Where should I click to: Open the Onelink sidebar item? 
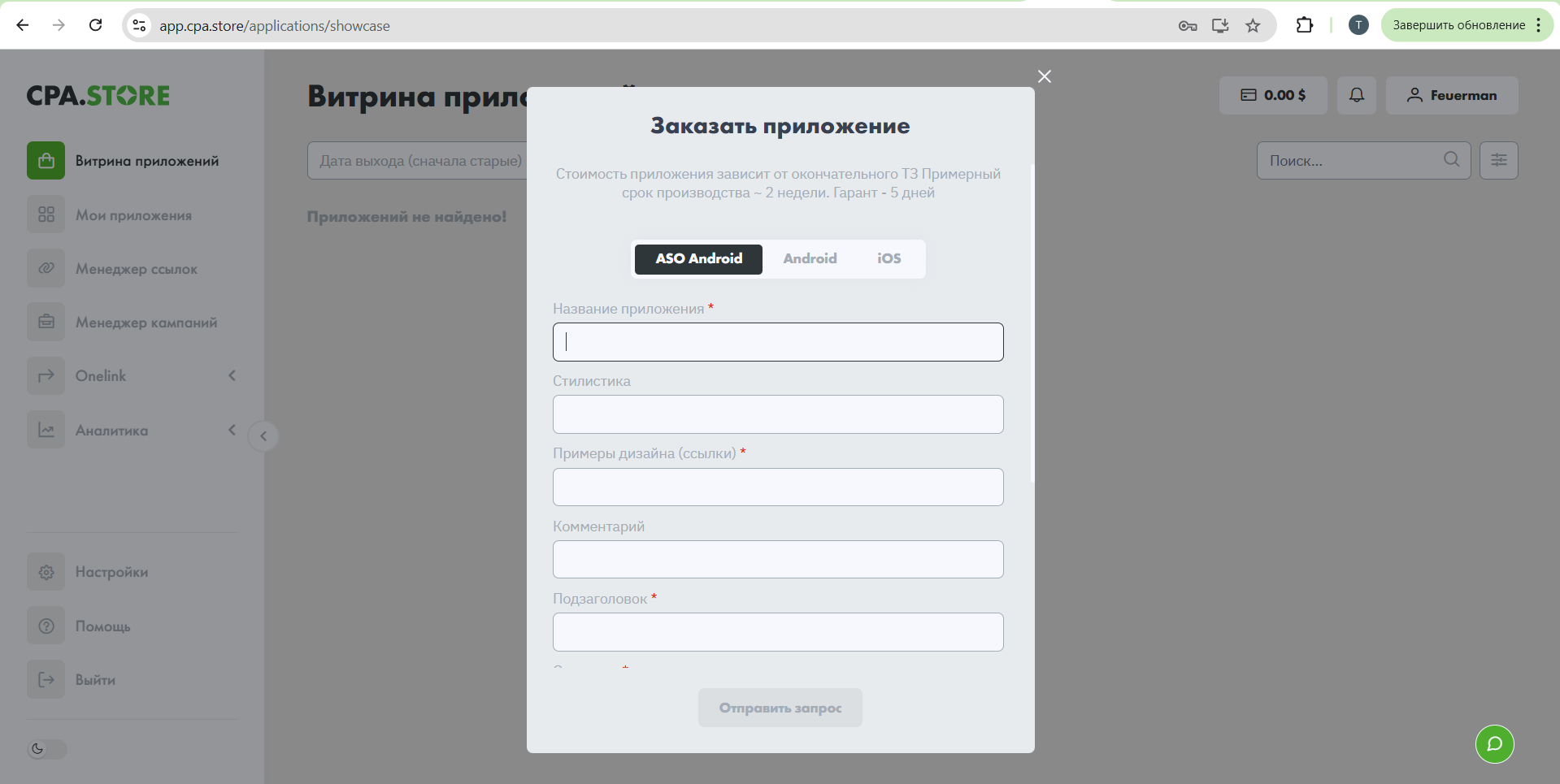[133, 375]
